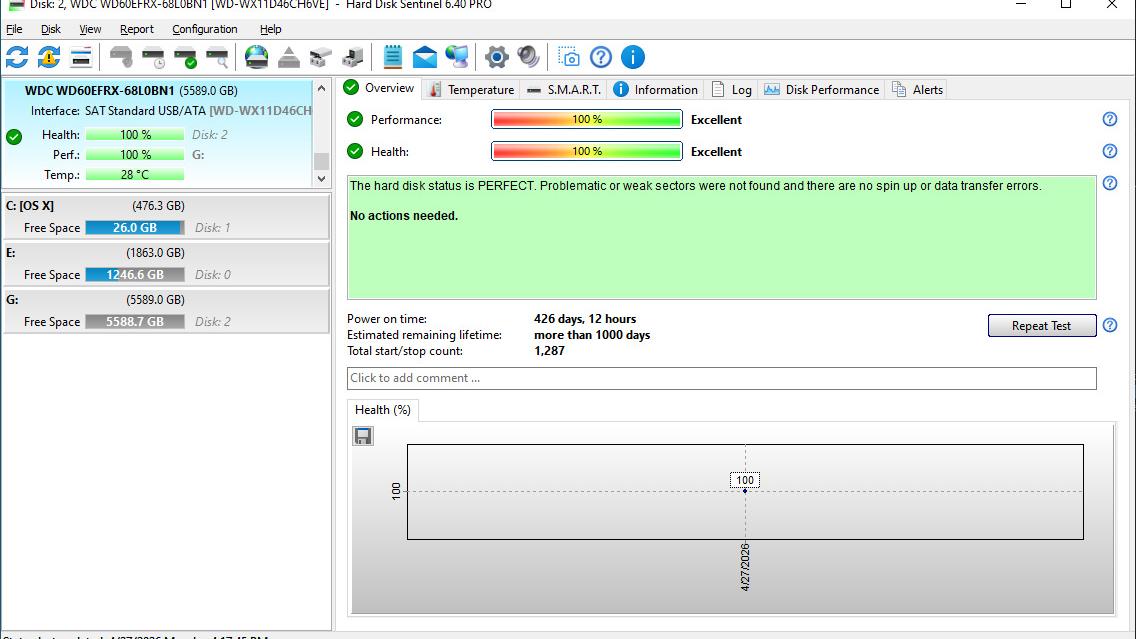Switch to the S.M.A.R.T. tab
This screenshot has height=639, width=1136.
pos(564,90)
